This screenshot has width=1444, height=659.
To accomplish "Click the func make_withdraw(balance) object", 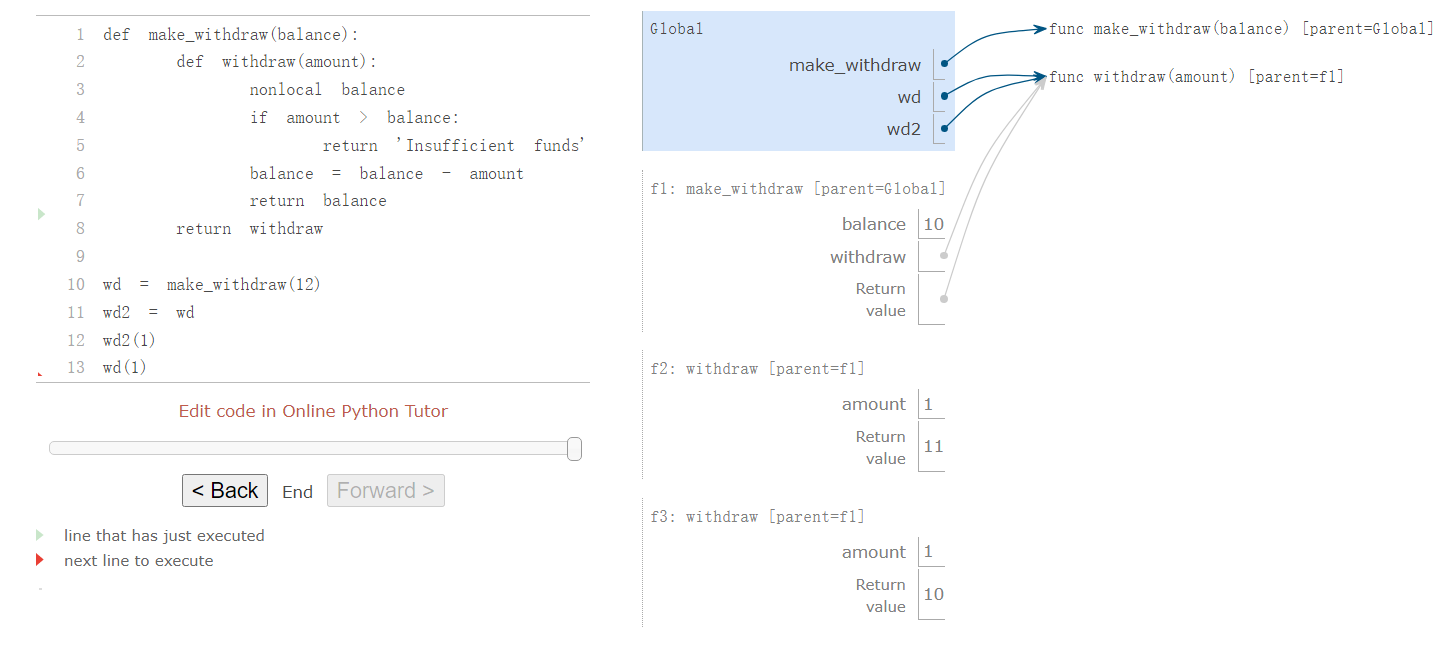I will click(x=1241, y=29).
